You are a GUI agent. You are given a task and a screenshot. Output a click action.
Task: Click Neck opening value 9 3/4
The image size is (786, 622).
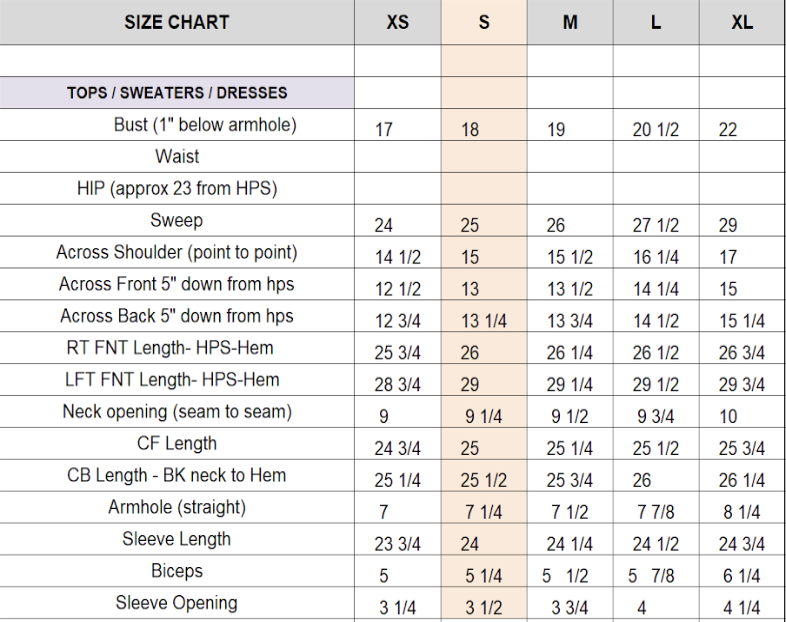point(656,417)
